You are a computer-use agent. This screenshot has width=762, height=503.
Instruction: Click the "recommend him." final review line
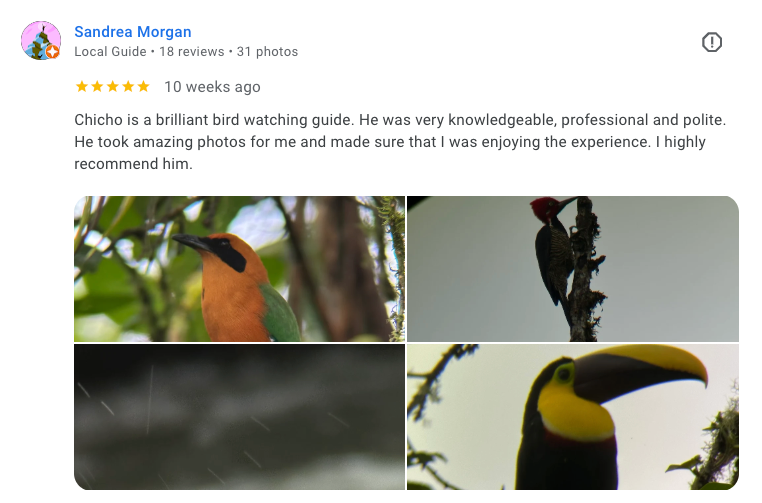pos(134,164)
